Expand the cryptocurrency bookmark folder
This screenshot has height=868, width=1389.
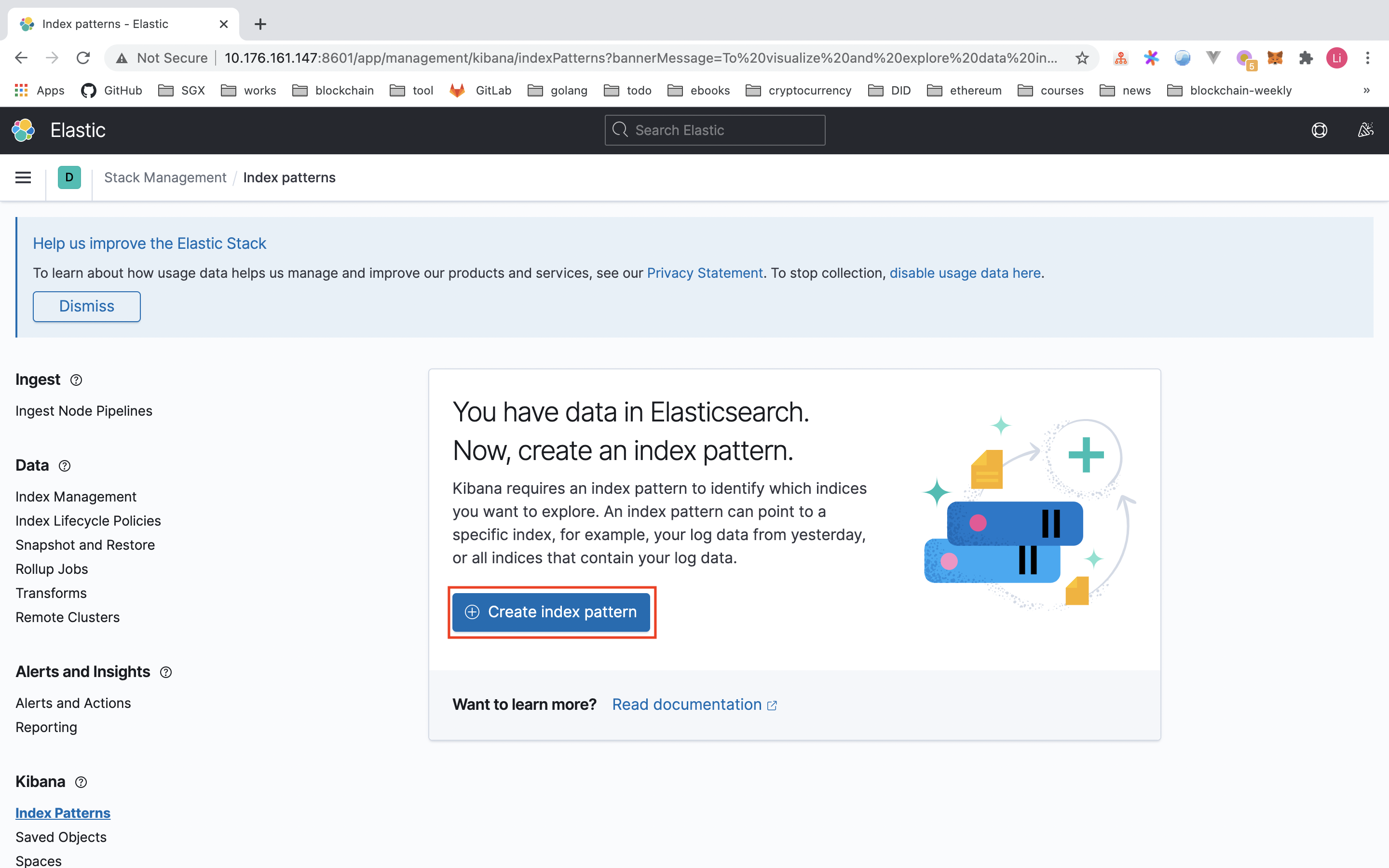point(798,90)
